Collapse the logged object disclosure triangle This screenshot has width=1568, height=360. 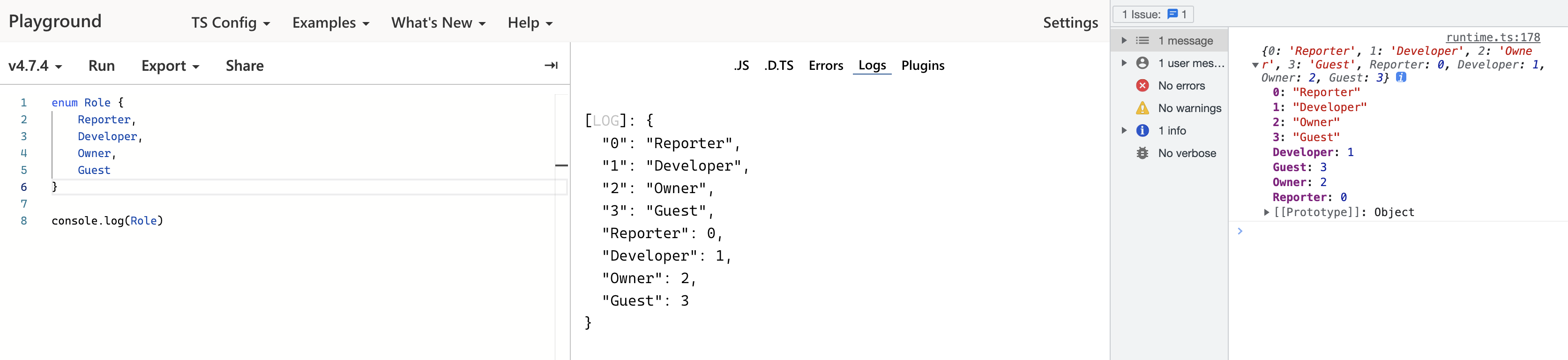coord(1255,65)
